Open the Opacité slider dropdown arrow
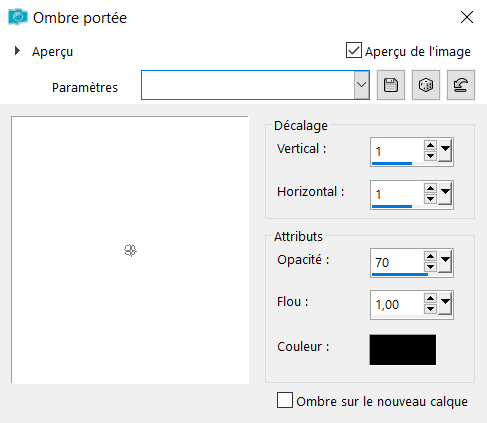 click(446, 262)
